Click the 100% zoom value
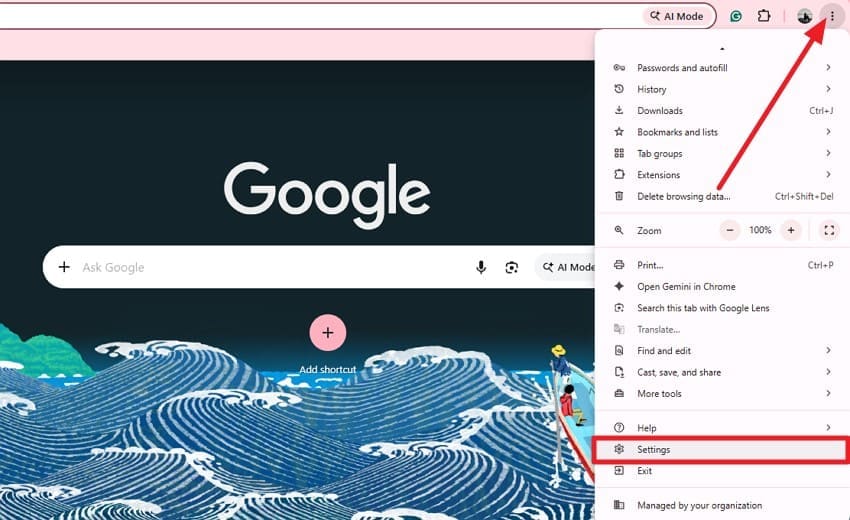The height and width of the screenshot is (520, 850). (760, 230)
